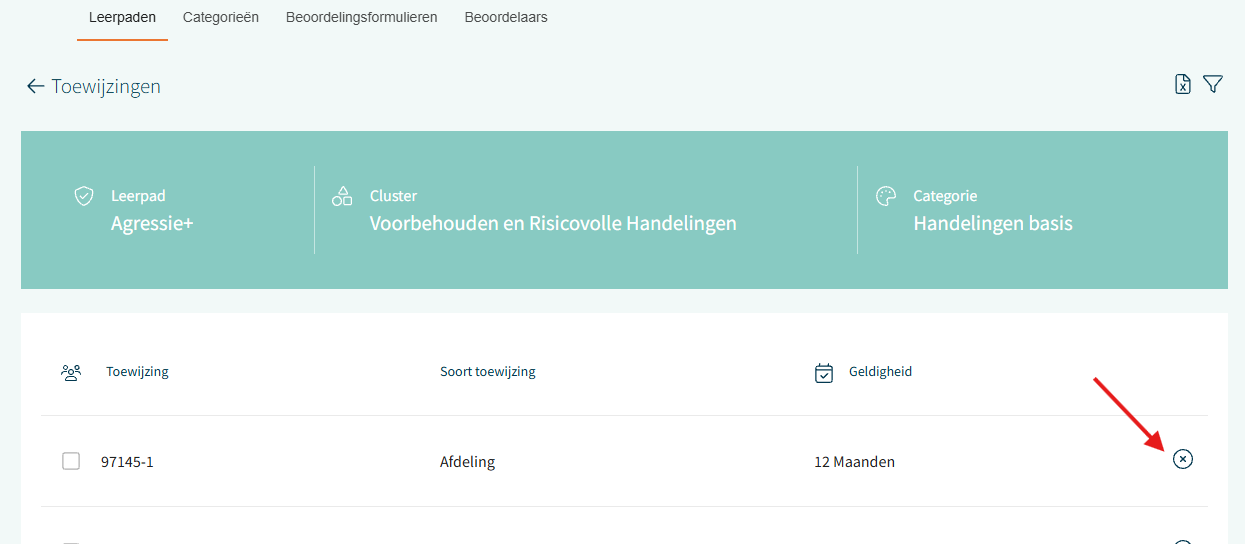
Task: Switch to the Leerpaden tab
Action: [x=122, y=17]
